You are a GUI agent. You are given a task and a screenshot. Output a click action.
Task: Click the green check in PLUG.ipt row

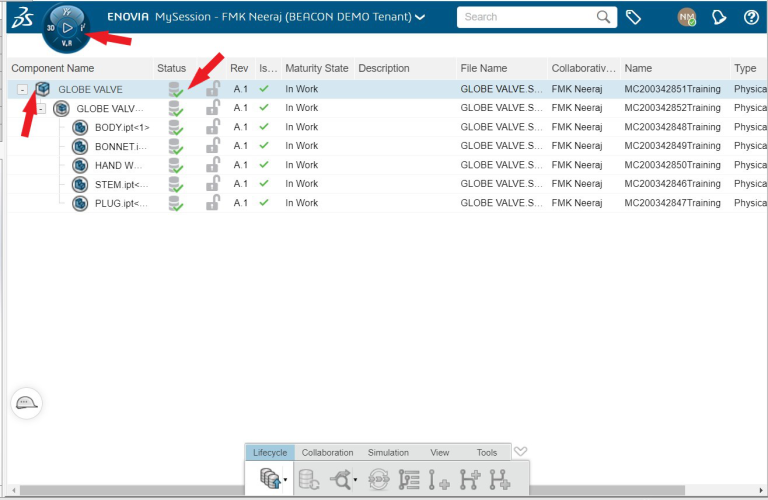pos(264,203)
